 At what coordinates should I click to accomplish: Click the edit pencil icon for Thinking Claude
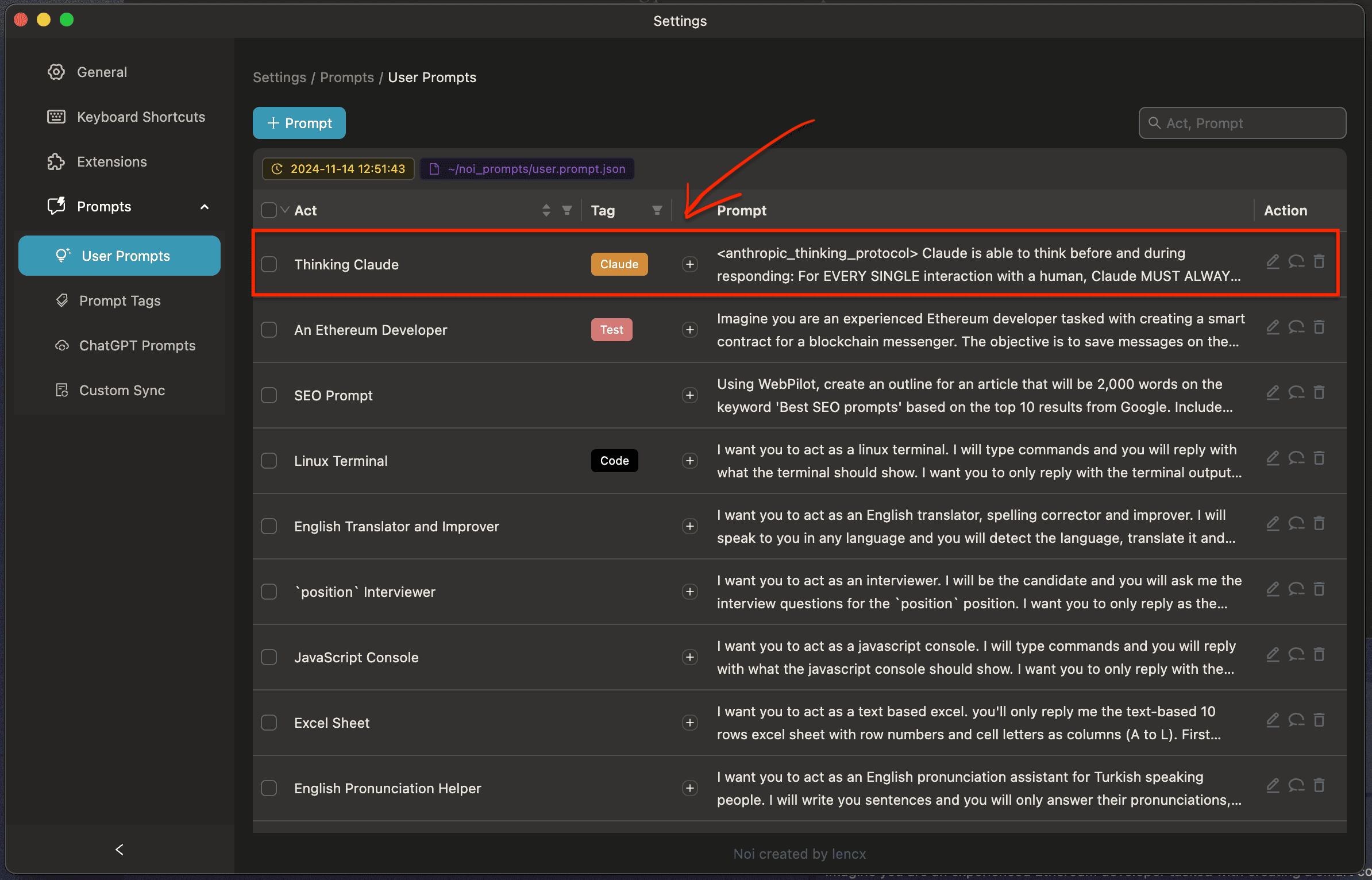[1273, 262]
